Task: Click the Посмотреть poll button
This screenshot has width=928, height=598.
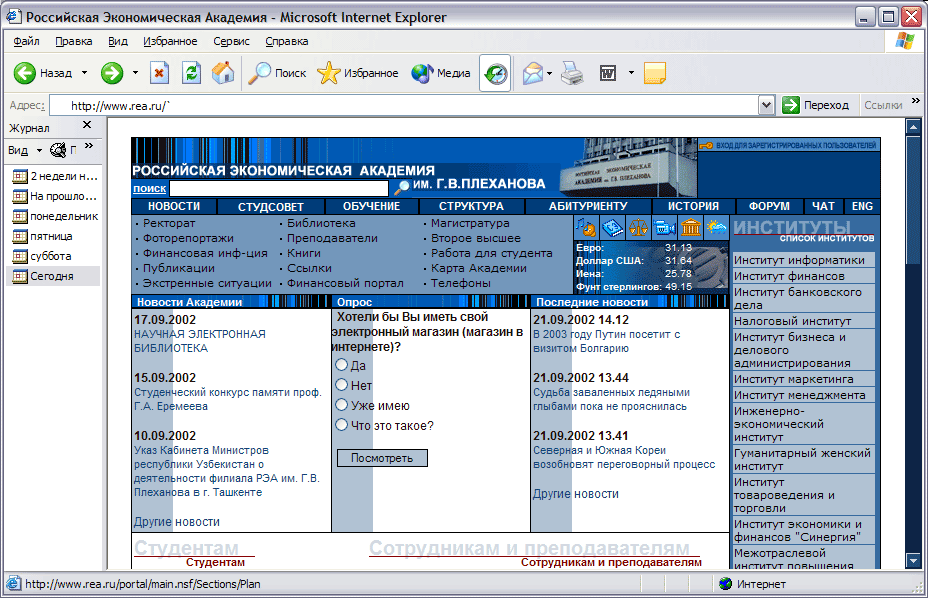Action: [x=382, y=458]
